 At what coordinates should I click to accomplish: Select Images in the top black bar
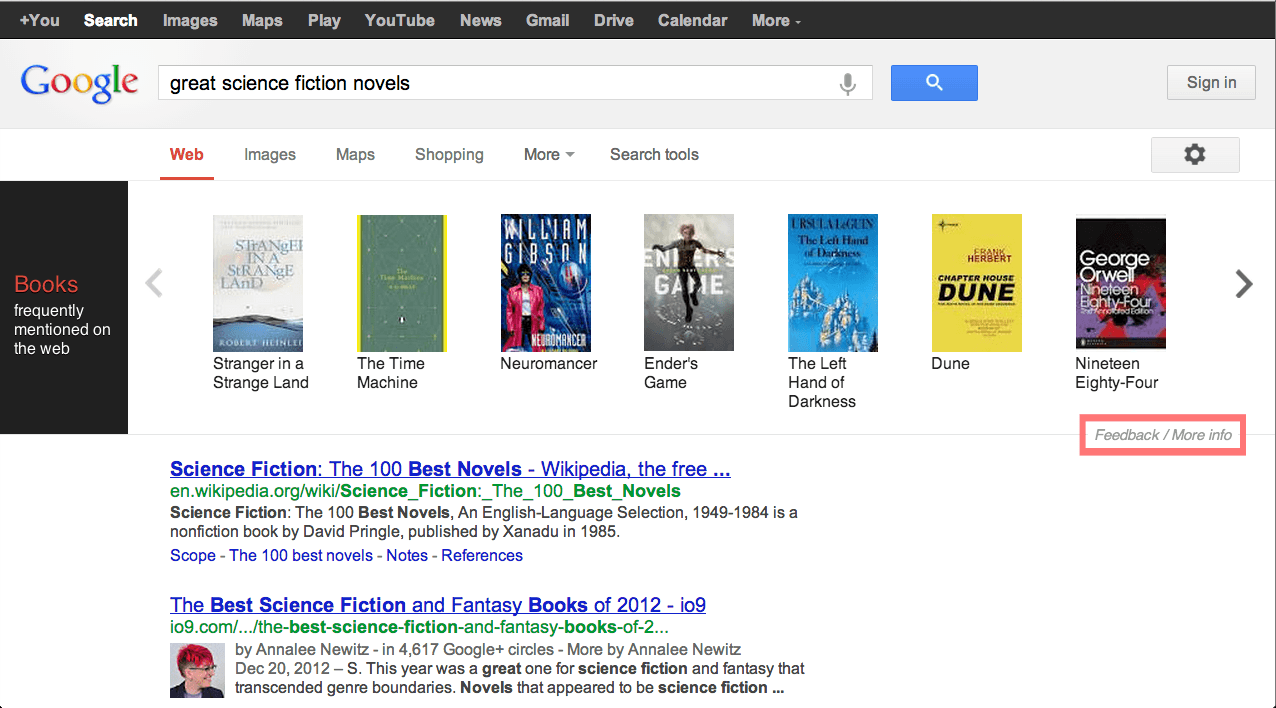pyautogui.click(x=190, y=20)
